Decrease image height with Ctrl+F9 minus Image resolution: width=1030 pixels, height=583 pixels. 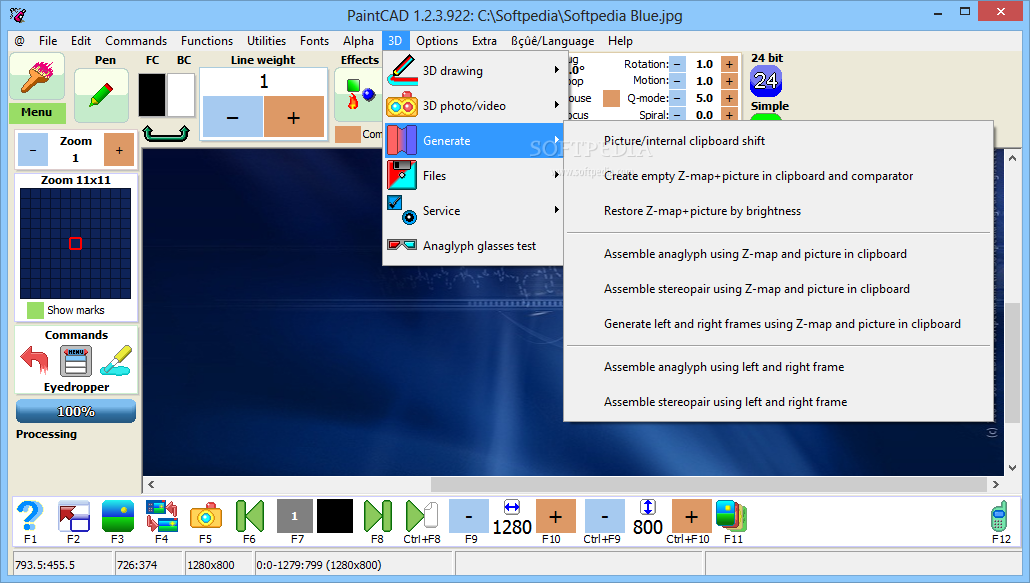(x=604, y=516)
